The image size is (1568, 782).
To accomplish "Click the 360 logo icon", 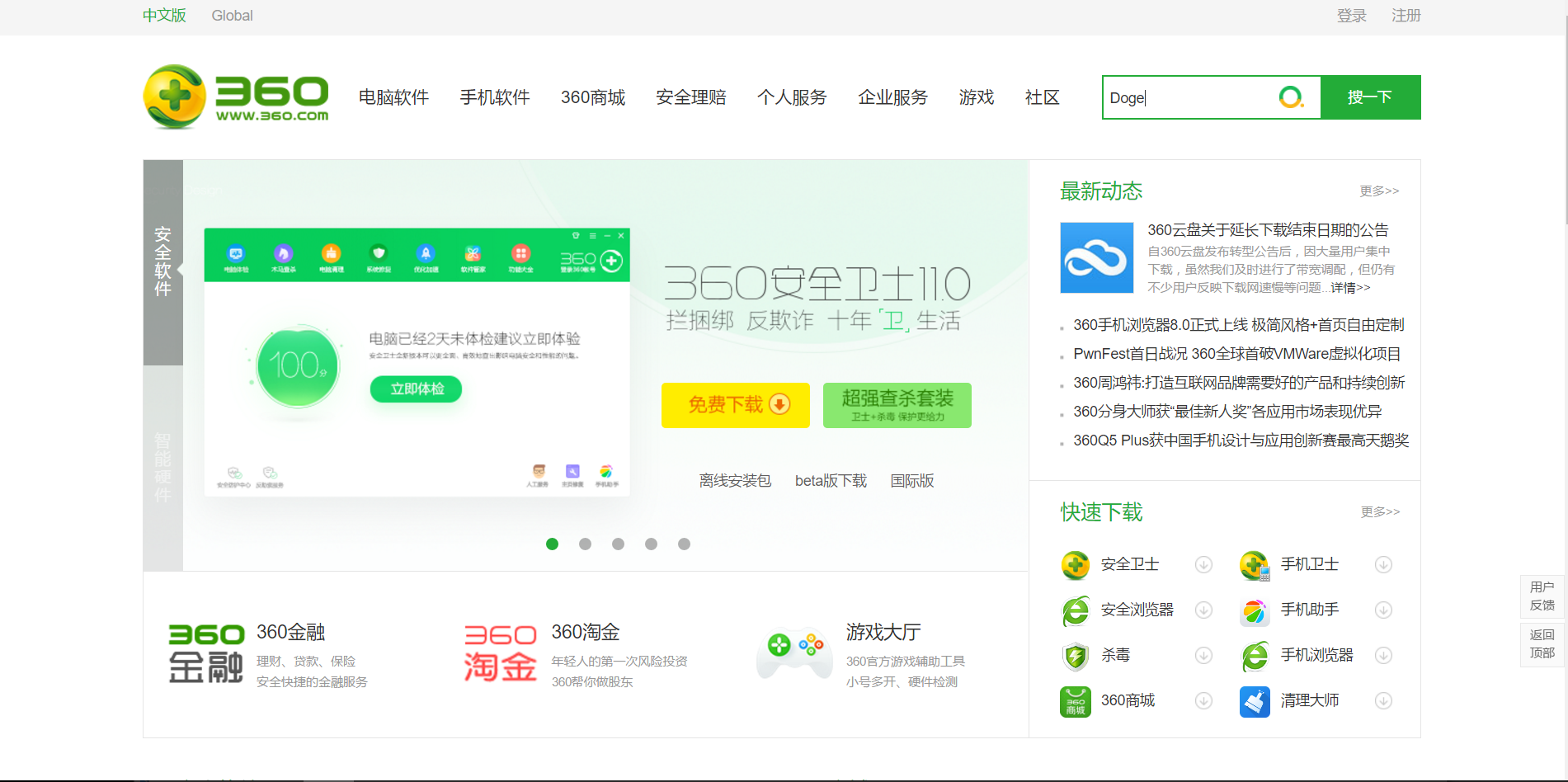I will pos(175,97).
